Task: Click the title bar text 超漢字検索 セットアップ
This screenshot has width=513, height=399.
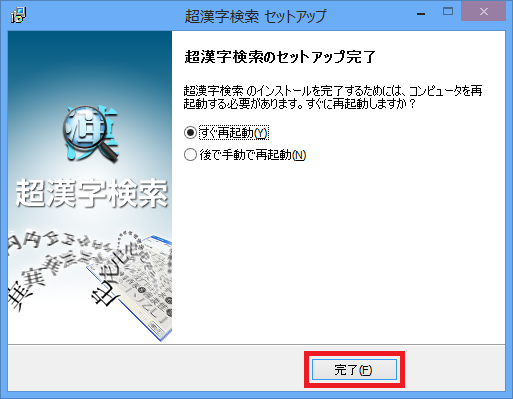Action: tap(255, 16)
